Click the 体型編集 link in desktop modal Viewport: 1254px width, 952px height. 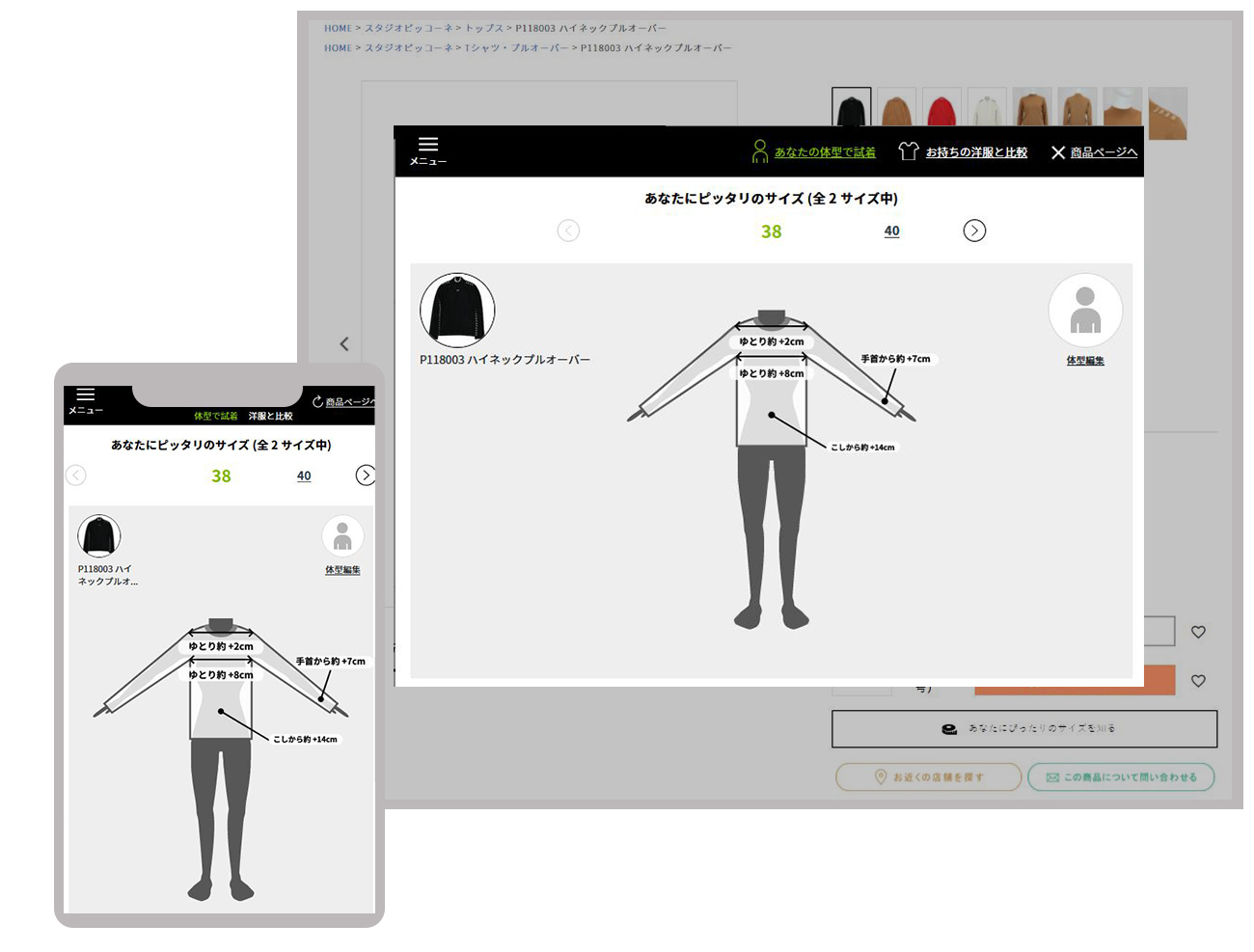tap(1085, 361)
